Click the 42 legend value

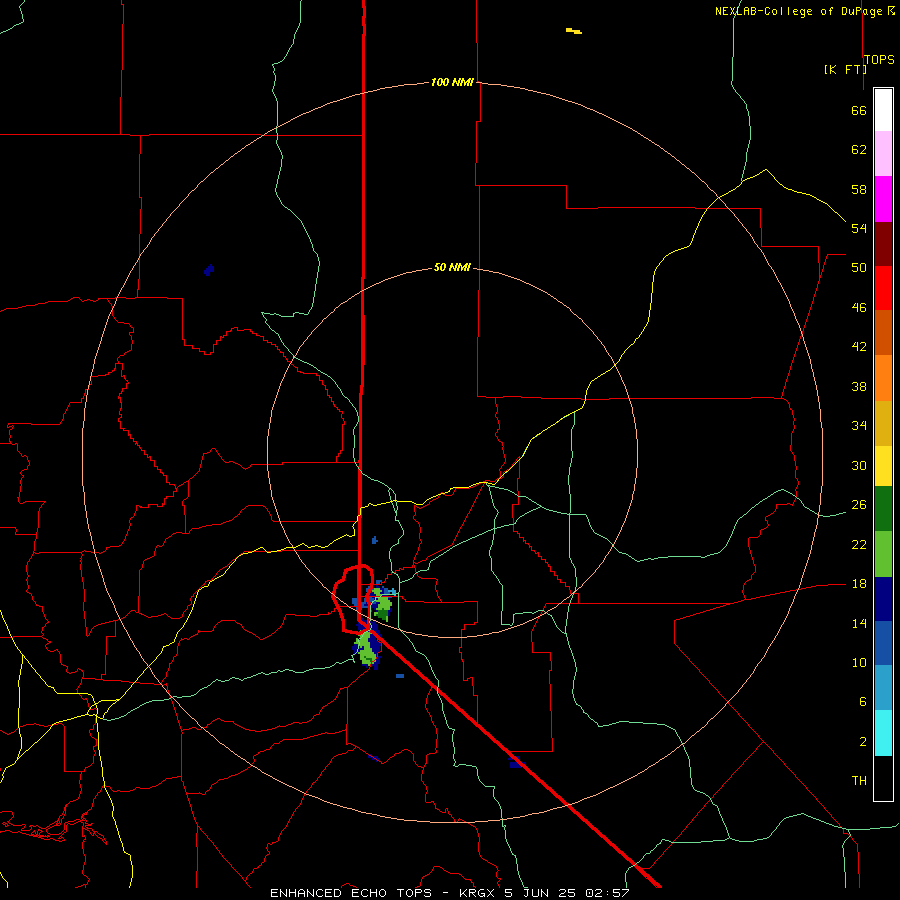coord(859,347)
